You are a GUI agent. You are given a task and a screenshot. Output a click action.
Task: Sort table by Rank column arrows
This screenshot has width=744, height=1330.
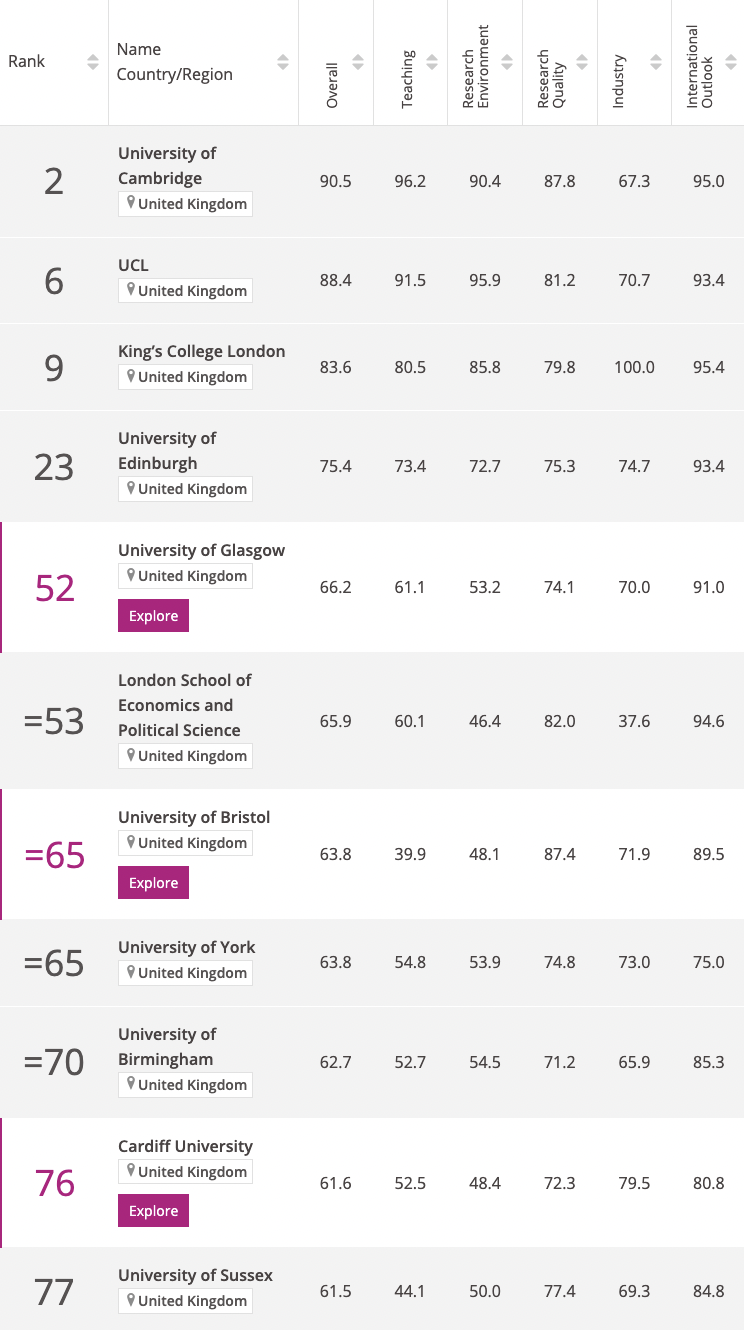(93, 62)
